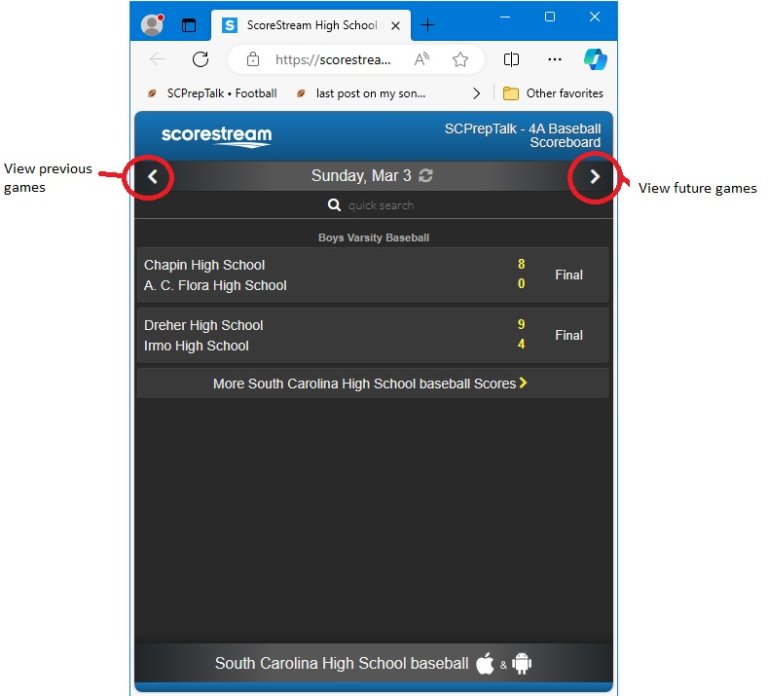The width and height of the screenshot is (768, 696).
Task: Open SCPrepTalk - 4A Baseball Scoreboard title
Action: 523,135
